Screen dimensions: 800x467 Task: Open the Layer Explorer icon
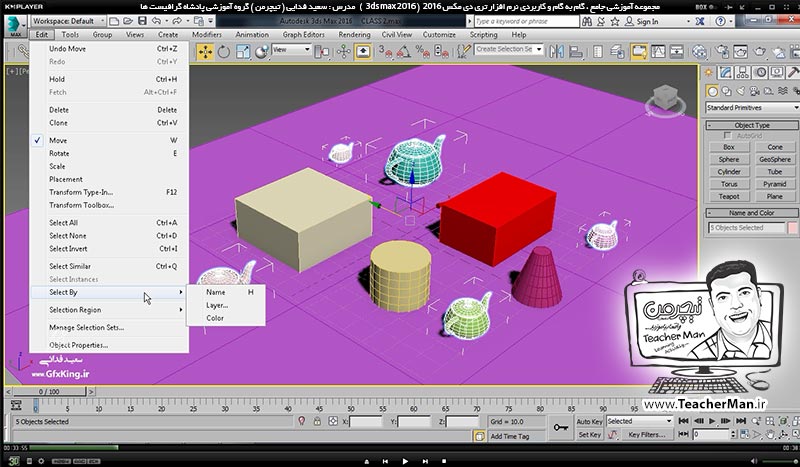click(x=617, y=52)
